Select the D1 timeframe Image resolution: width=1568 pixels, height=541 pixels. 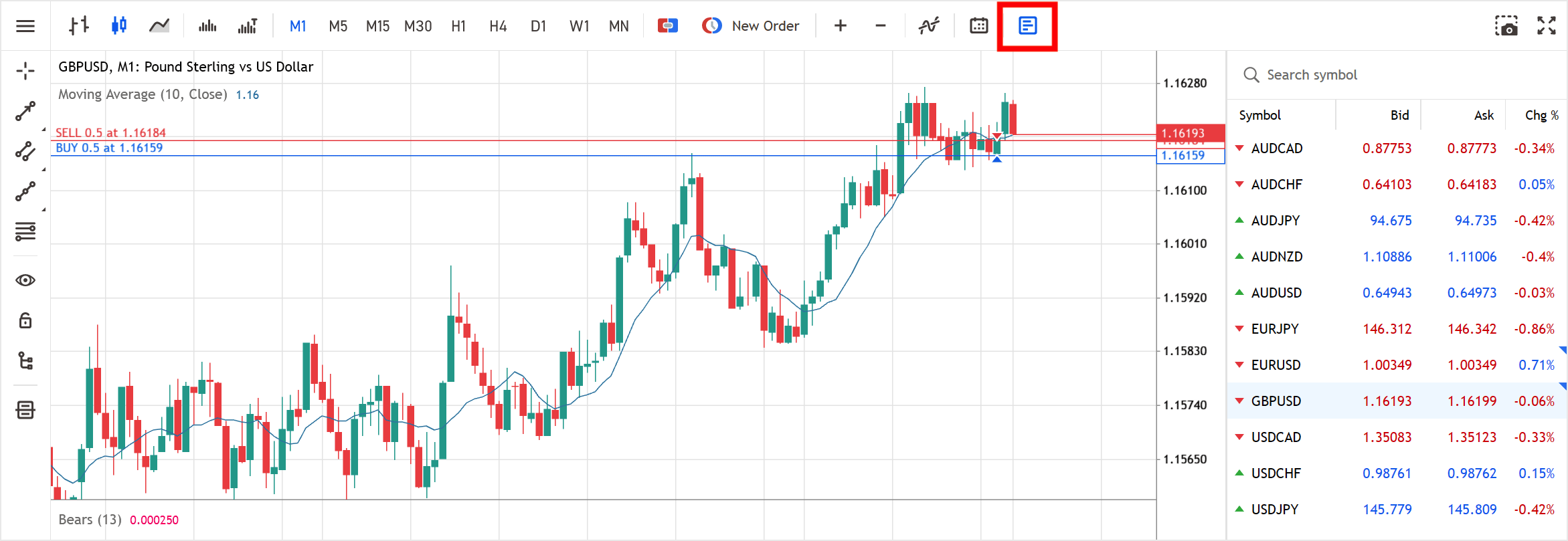click(x=538, y=26)
